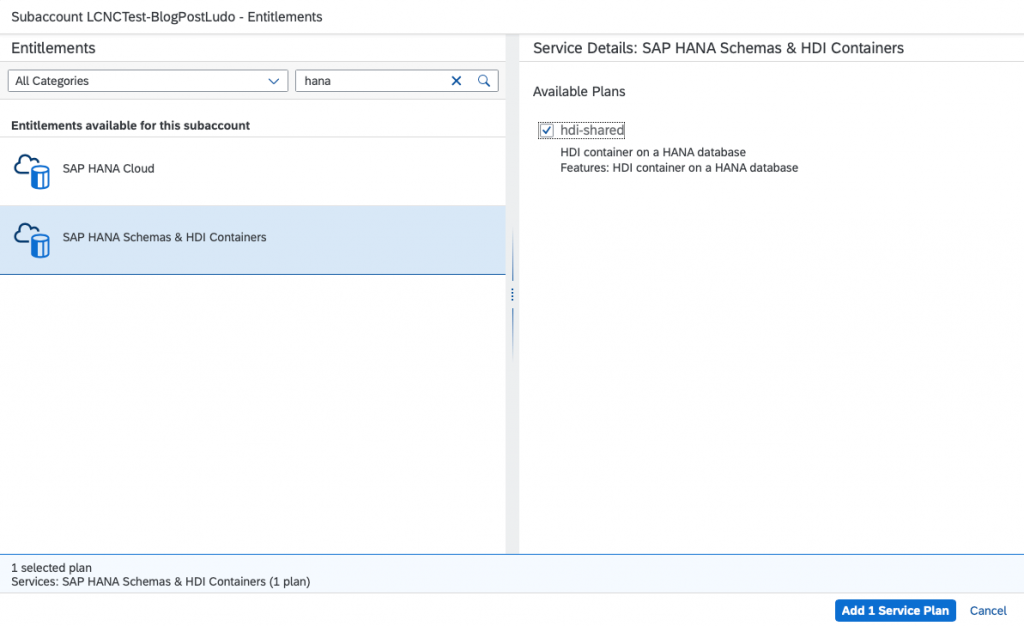Click the hdi-shared plan label
This screenshot has width=1024, height=626.
[x=592, y=131]
